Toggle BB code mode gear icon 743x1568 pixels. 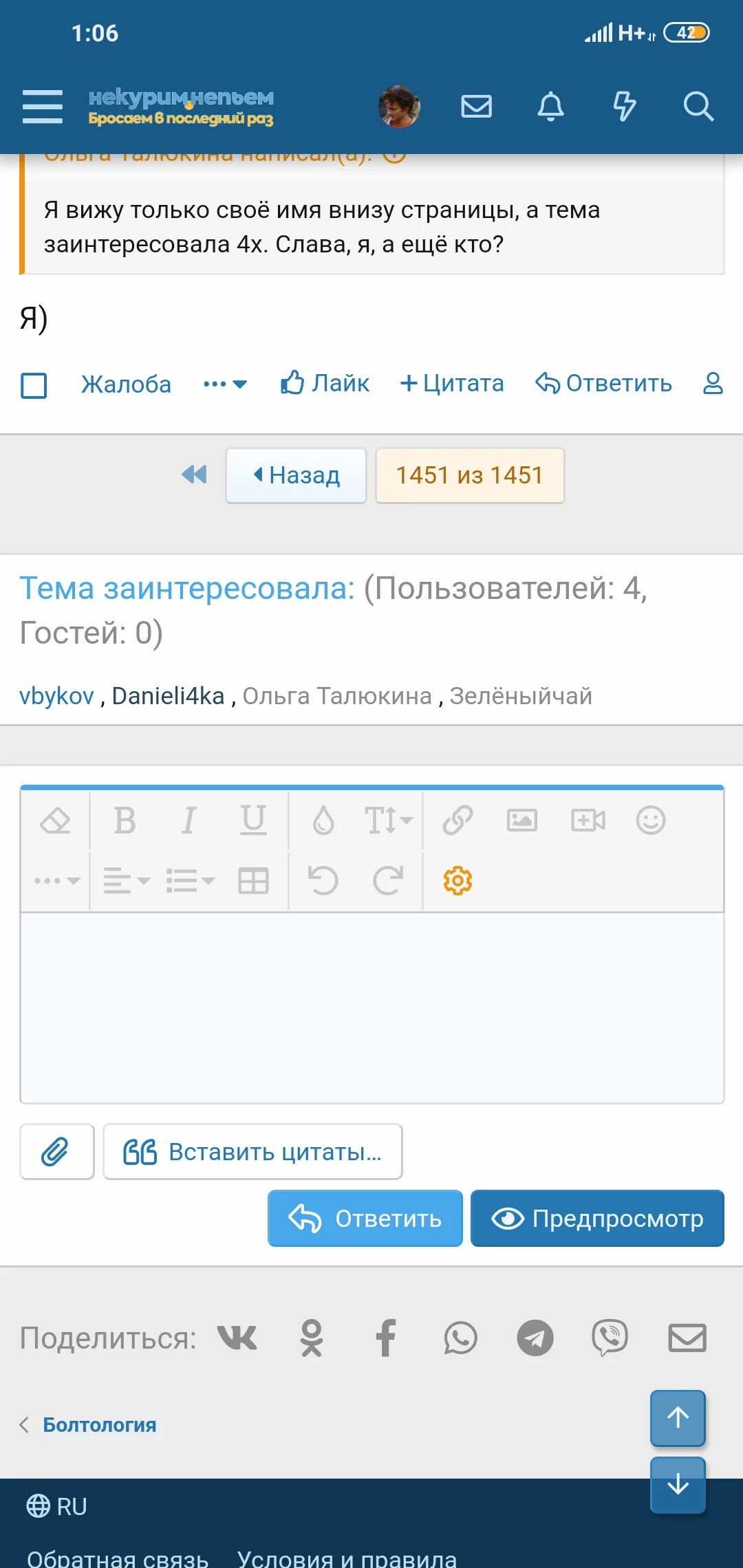(x=457, y=880)
